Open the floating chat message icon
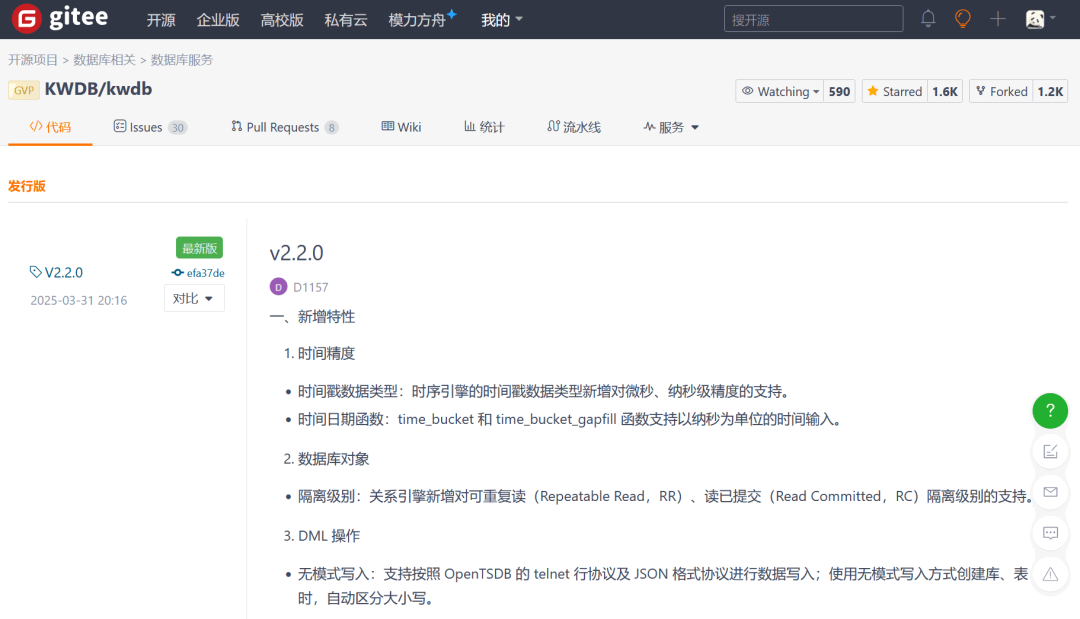The height and width of the screenshot is (619, 1080). pos(1050,533)
